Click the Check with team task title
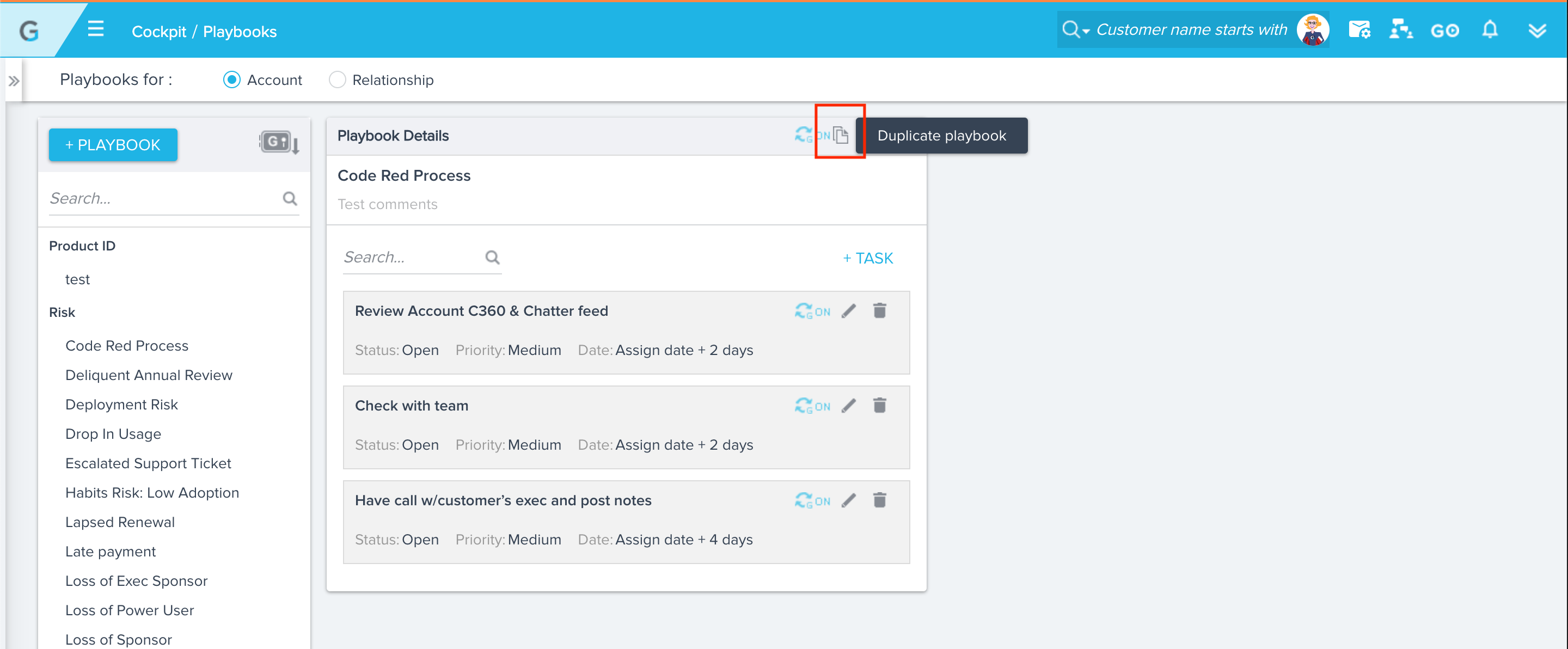 click(x=412, y=406)
